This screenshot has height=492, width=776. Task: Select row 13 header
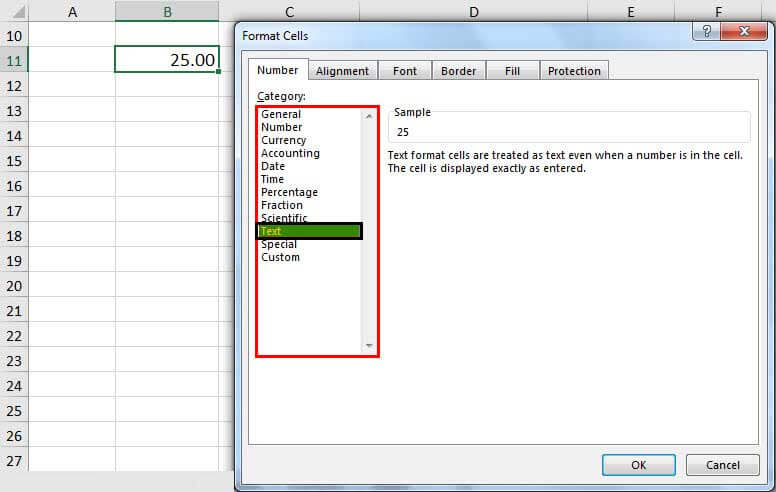(14, 111)
